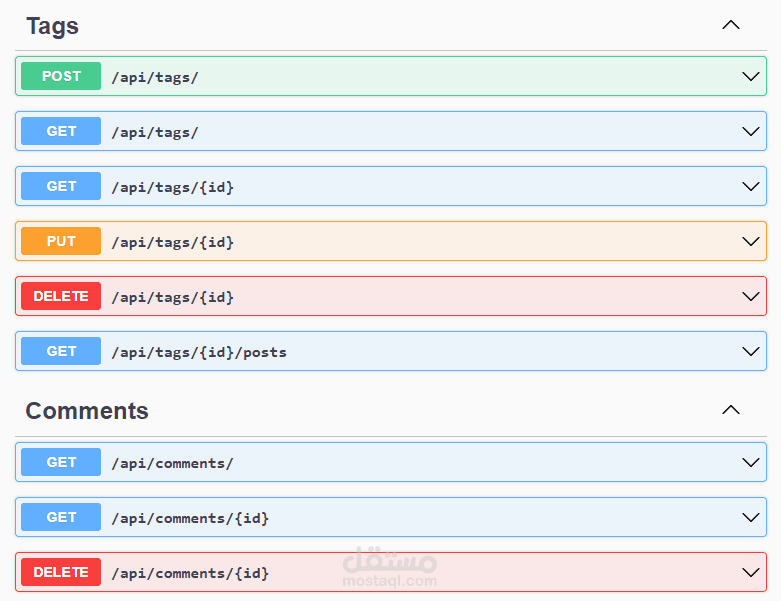Open the Comments section heading
Viewport: 781px width, 601px height.
[x=87, y=411]
